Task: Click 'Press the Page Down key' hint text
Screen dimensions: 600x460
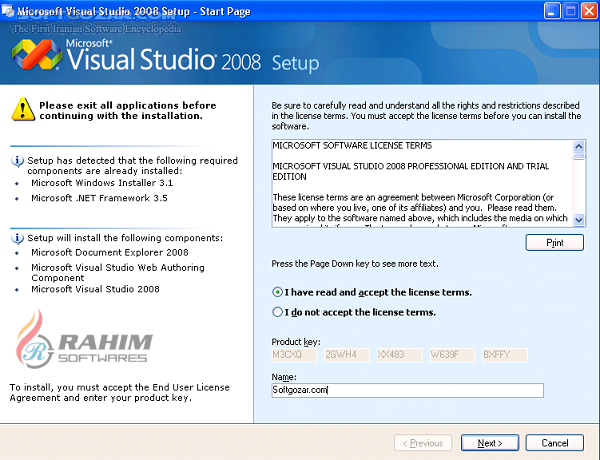Action: [355, 264]
